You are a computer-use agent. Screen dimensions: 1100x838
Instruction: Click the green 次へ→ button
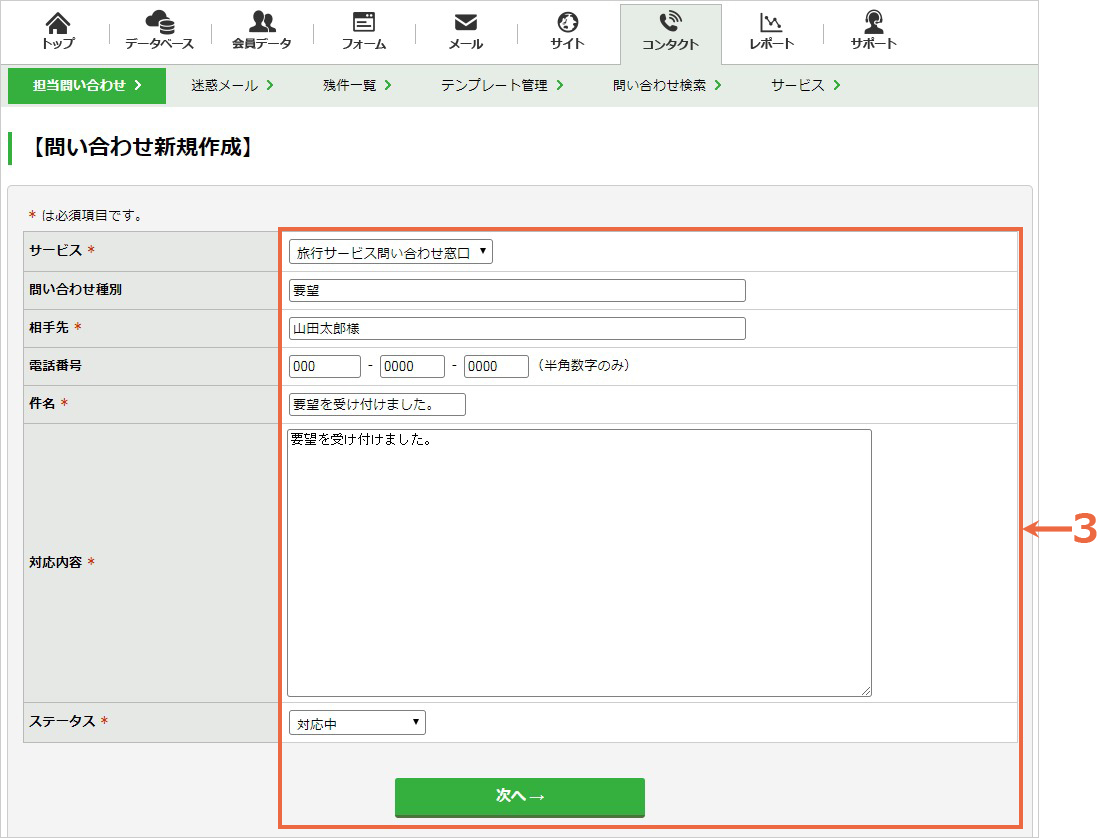(520, 797)
